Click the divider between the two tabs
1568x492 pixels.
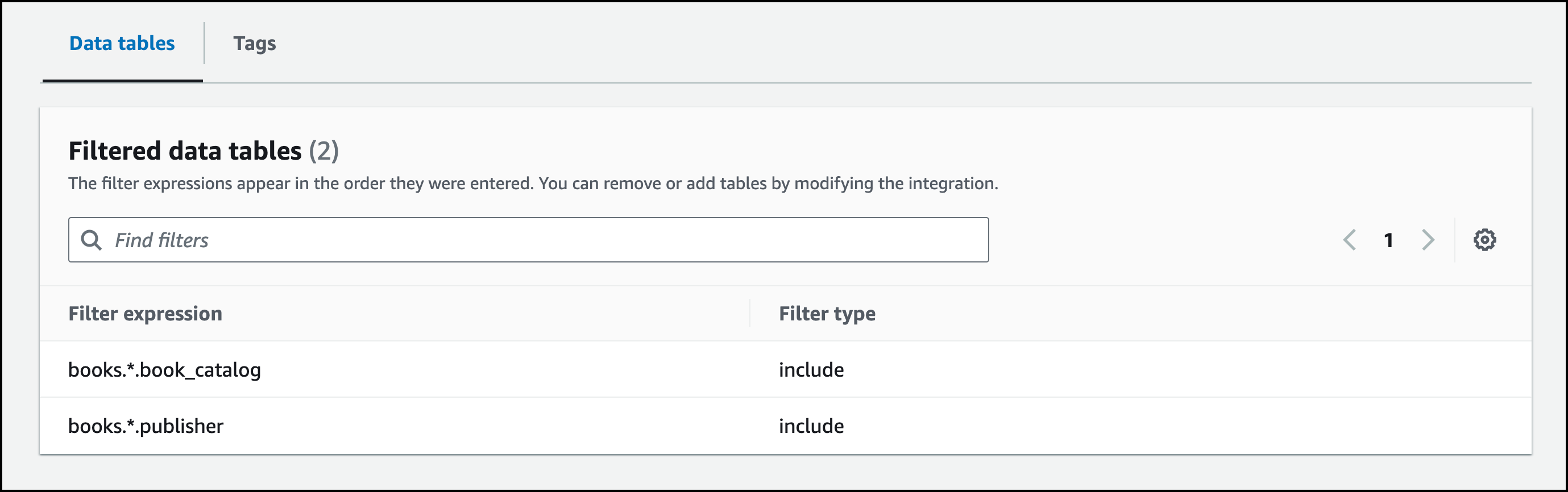[204, 43]
